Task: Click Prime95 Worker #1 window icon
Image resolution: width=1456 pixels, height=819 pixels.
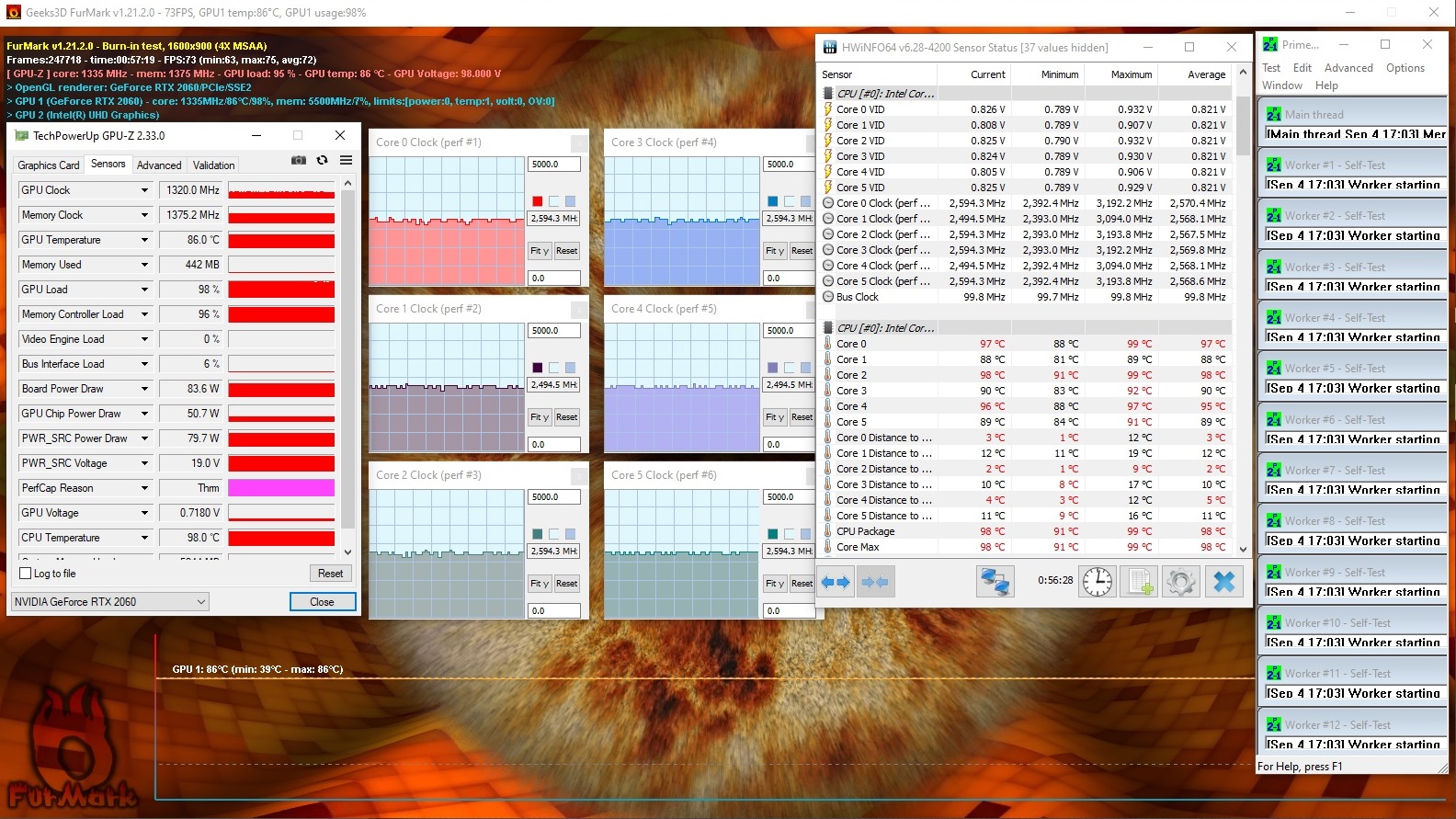Action: pyautogui.click(x=1273, y=165)
